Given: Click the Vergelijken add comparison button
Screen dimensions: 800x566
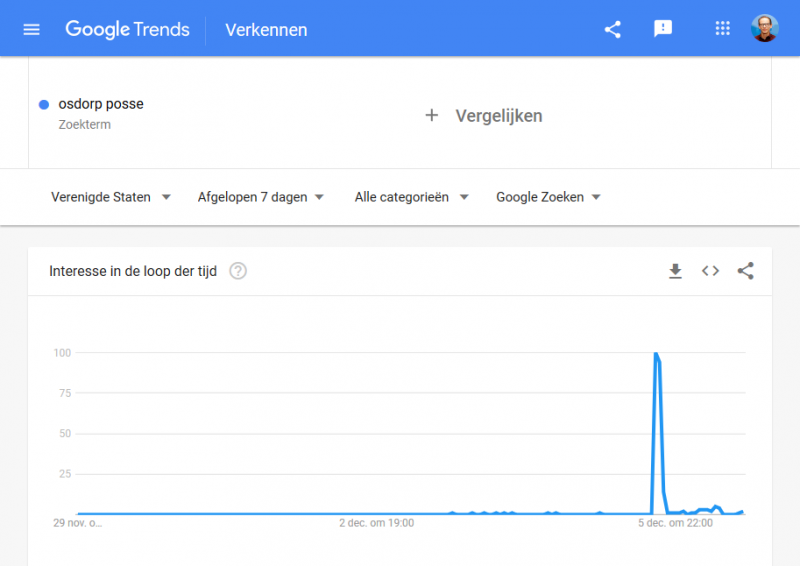Looking at the screenshot, I should pos(483,116).
